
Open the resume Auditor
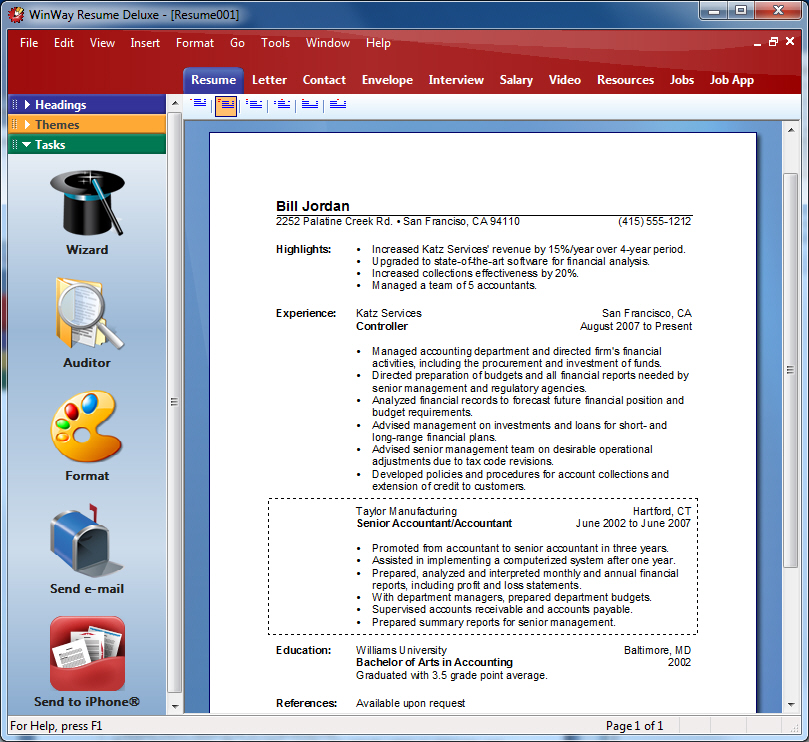point(86,322)
